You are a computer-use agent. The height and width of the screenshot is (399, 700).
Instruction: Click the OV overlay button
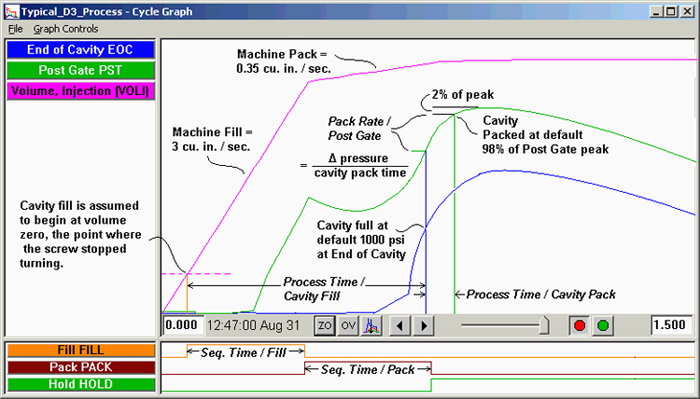coord(348,325)
